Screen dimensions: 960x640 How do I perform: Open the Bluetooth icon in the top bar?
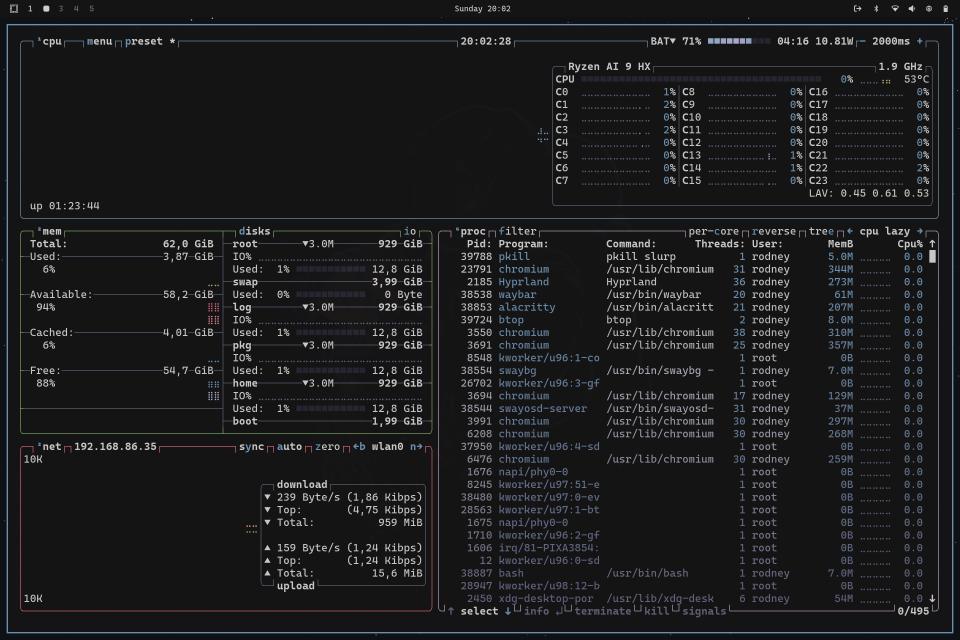[876, 9]
